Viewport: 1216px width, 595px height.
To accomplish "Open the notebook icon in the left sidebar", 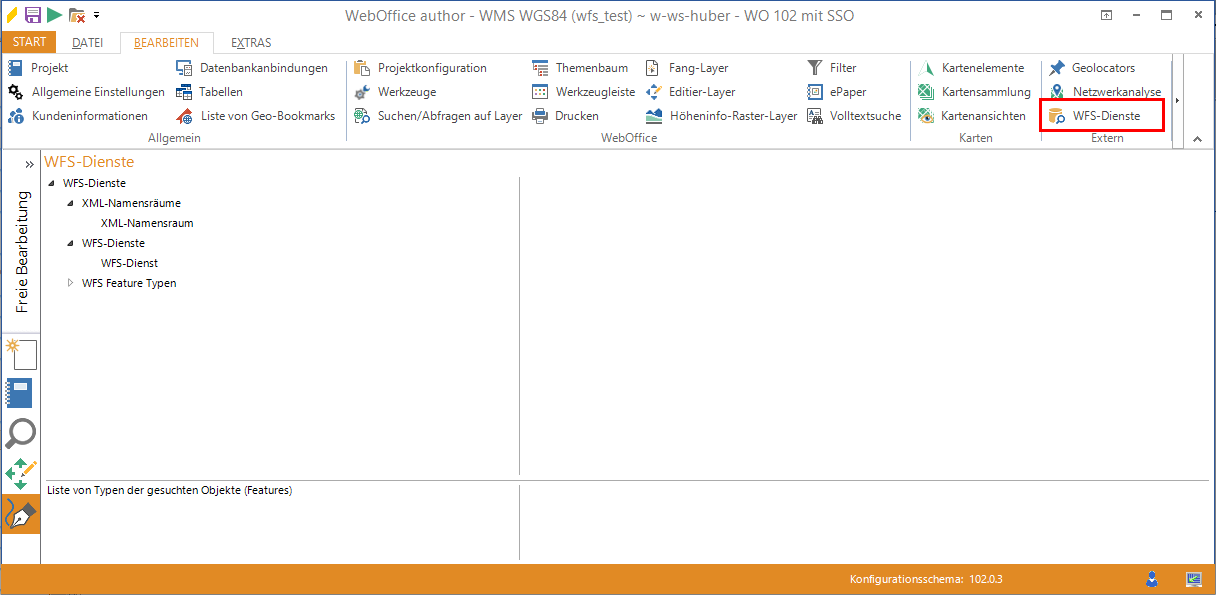I will click(x=21, y=393).
